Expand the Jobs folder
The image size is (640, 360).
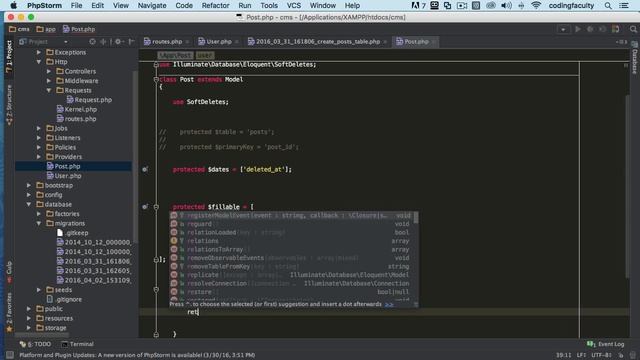tap(39, 128)
